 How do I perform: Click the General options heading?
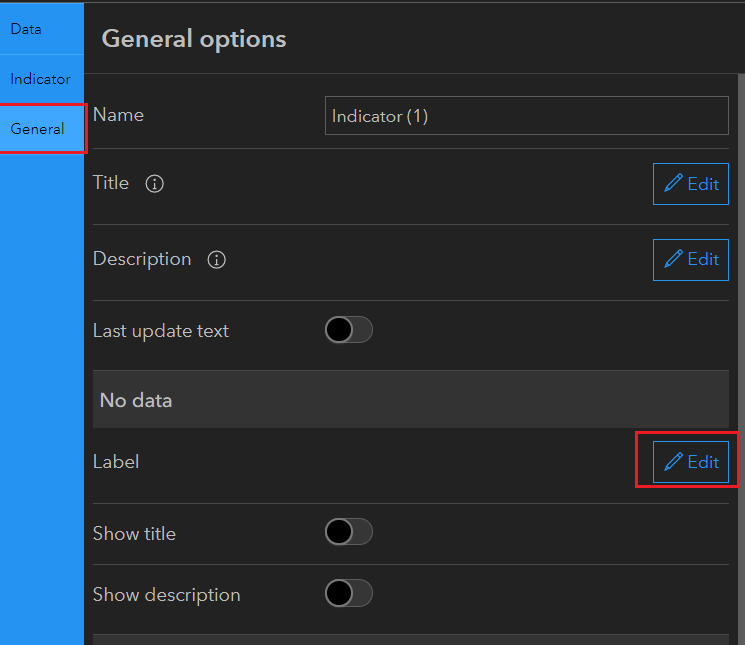click(x=194, y=39)
